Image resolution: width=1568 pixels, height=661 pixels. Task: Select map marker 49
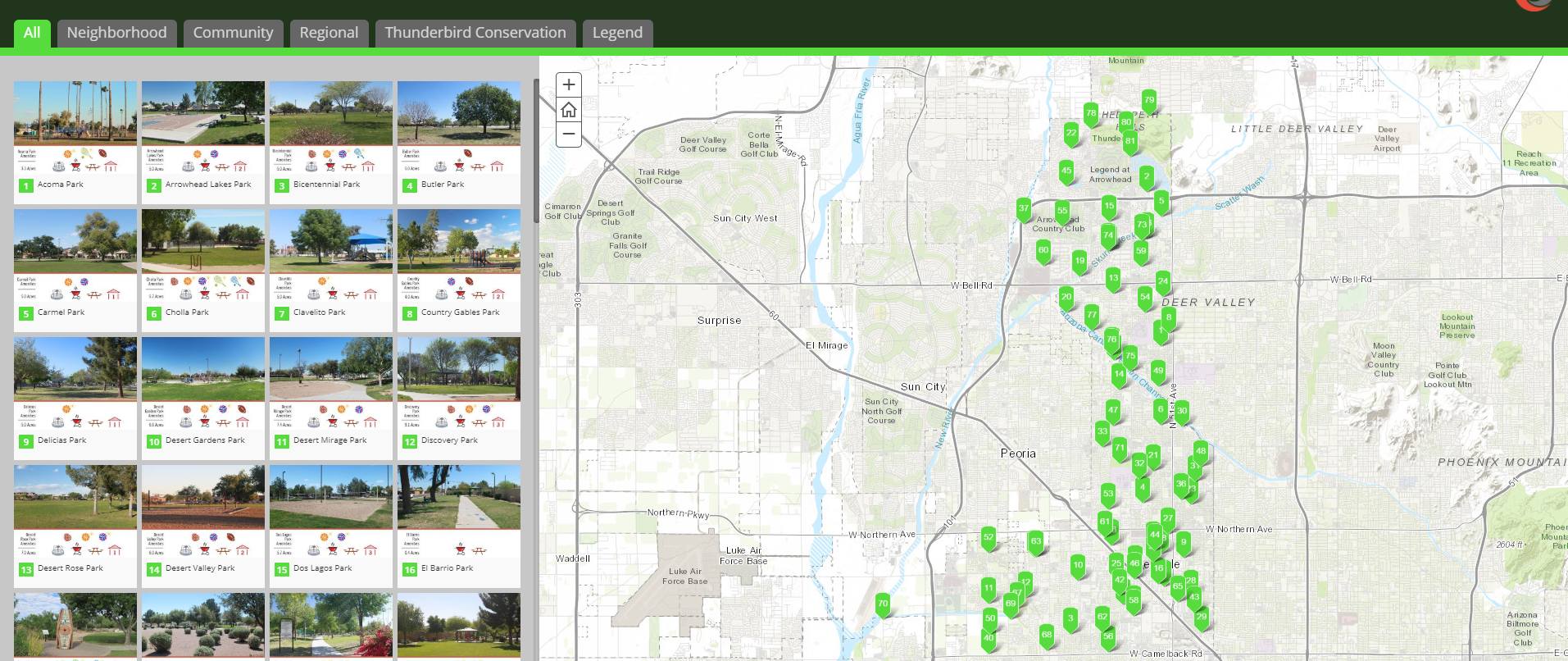(1158, 372)
